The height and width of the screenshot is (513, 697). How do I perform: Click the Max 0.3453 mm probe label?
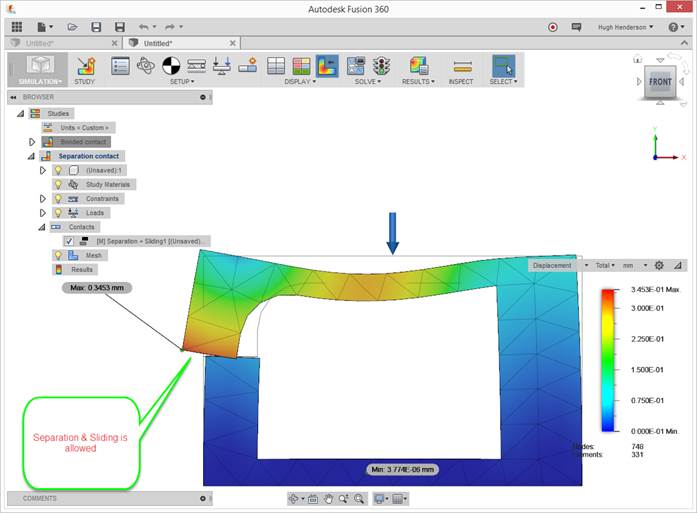[97, 288]
